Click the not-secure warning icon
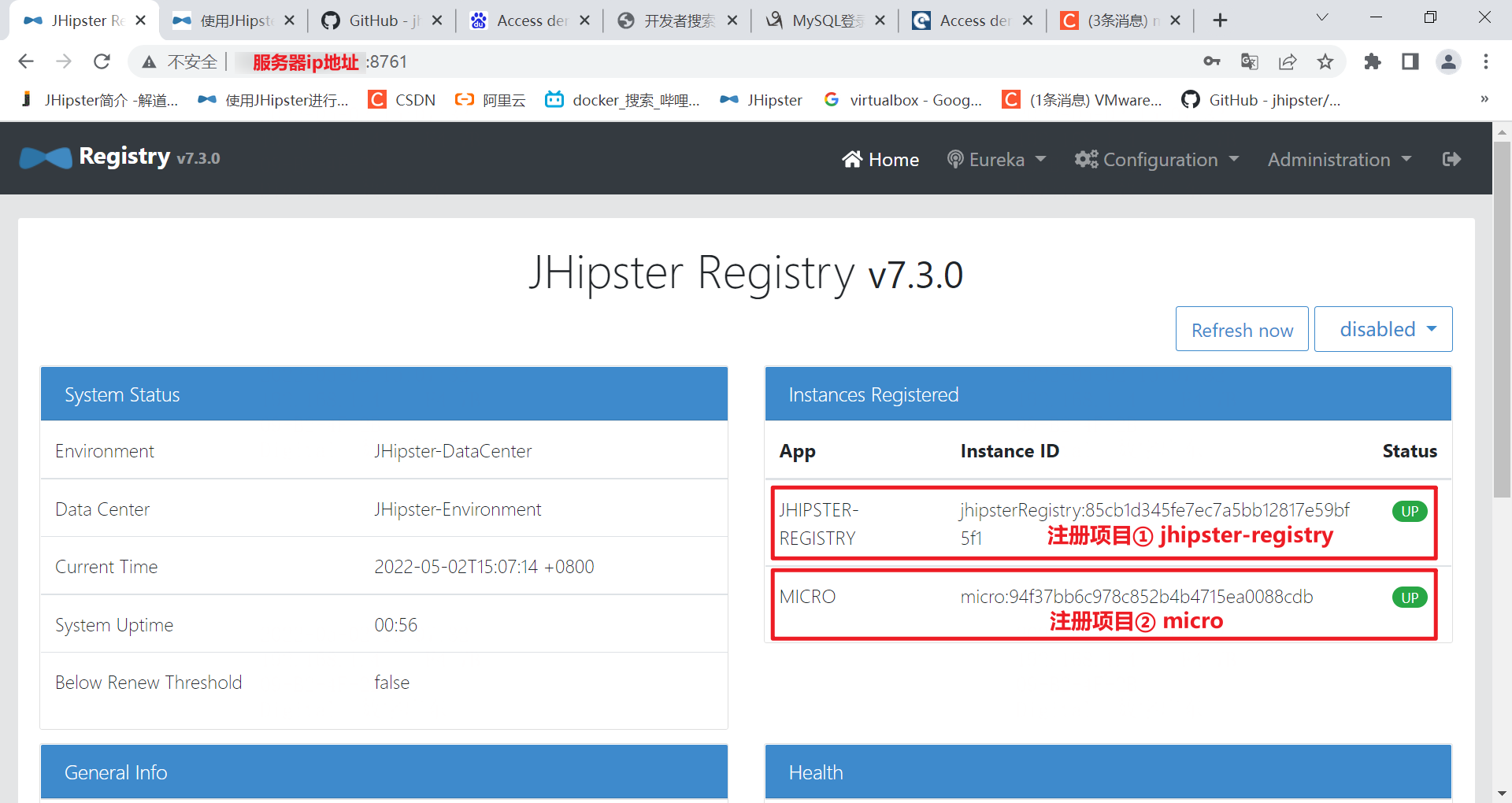 point(149,62)
